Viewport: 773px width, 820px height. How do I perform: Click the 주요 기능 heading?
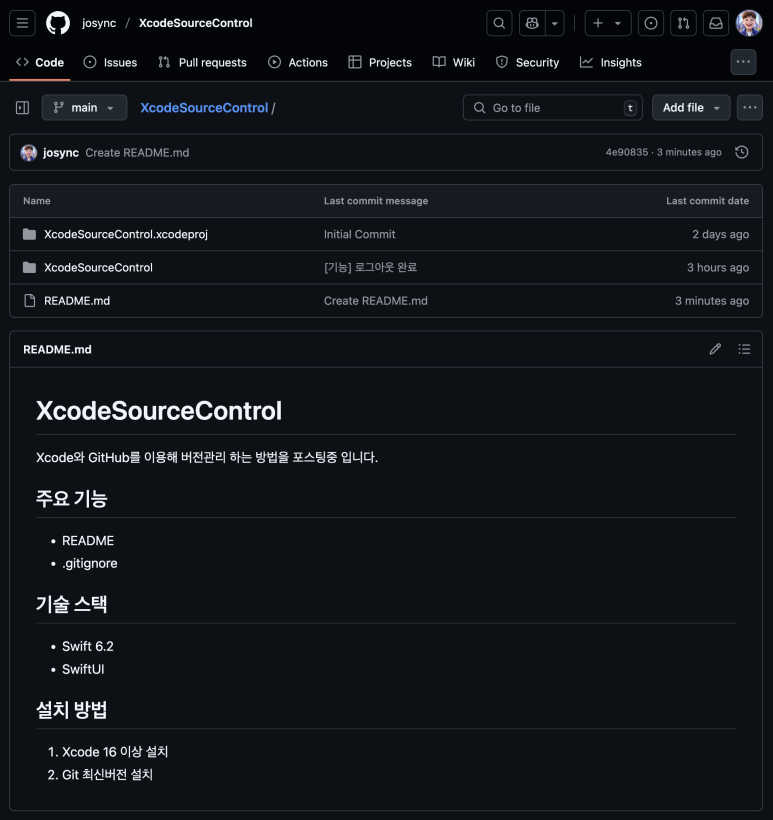pyautogui.click(x=72, y=498)
